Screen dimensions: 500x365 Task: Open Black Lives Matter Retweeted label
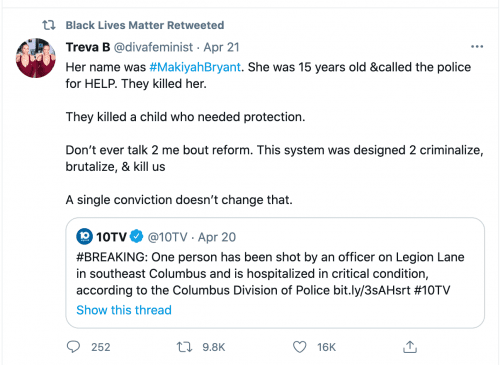[x=145, y=25]
